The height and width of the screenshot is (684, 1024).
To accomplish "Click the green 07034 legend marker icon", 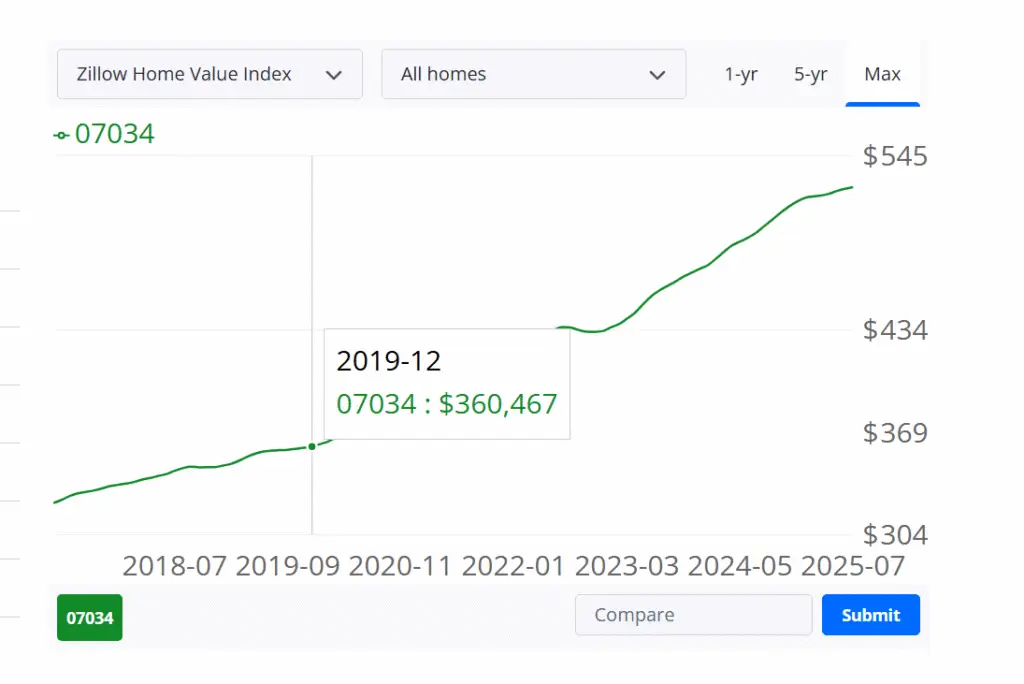I will coord(61,135).
